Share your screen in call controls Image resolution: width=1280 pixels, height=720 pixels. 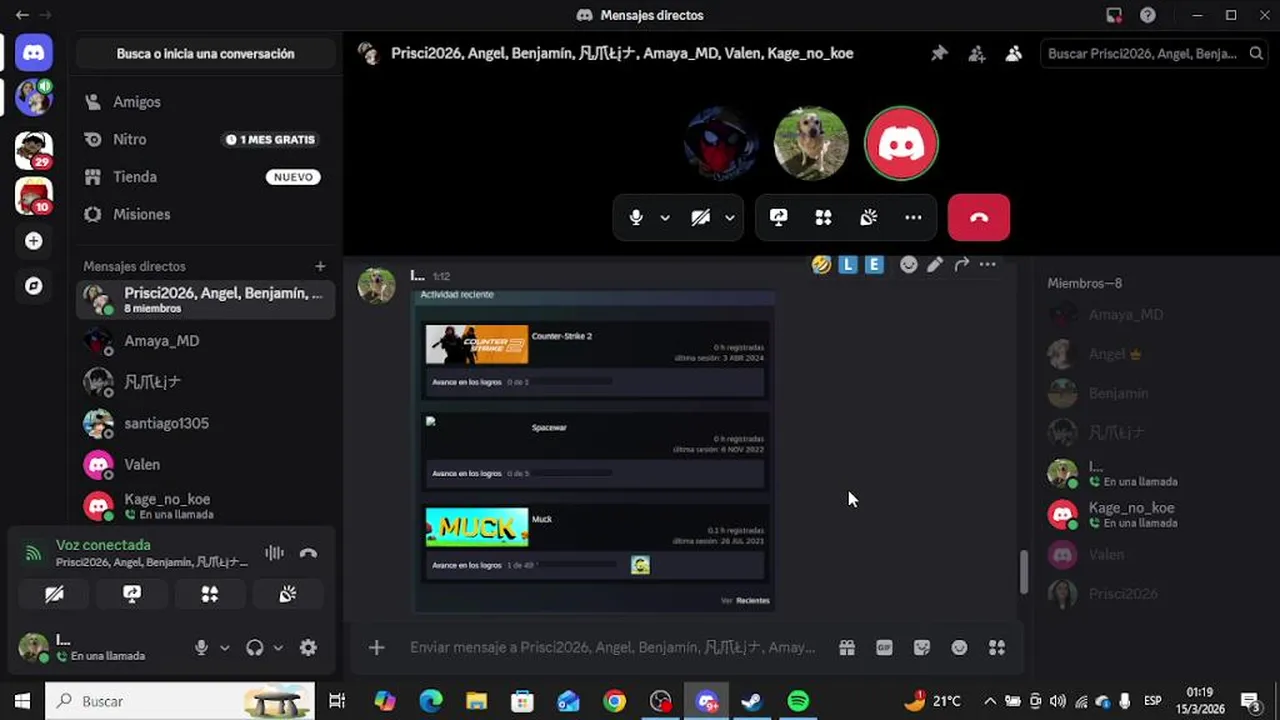[779, 218]
